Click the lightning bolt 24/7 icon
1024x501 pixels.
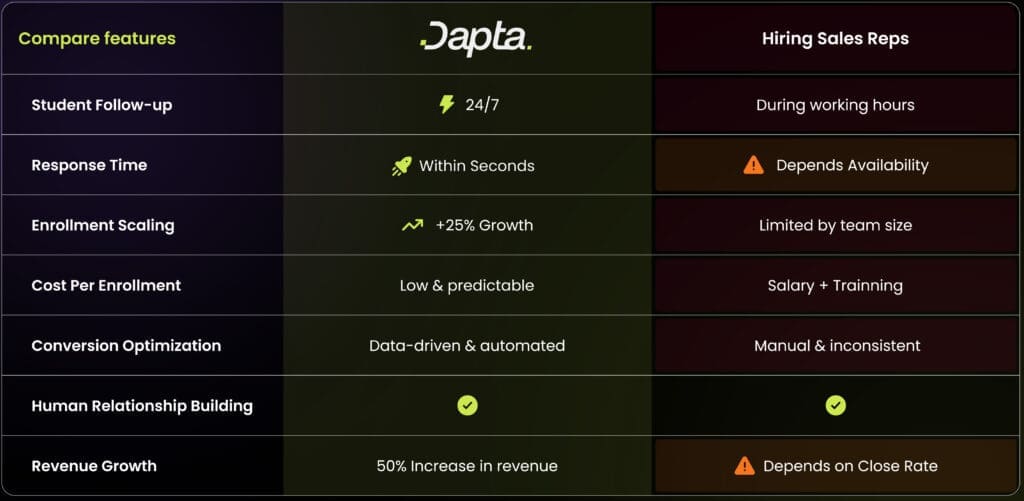point(446,104)
